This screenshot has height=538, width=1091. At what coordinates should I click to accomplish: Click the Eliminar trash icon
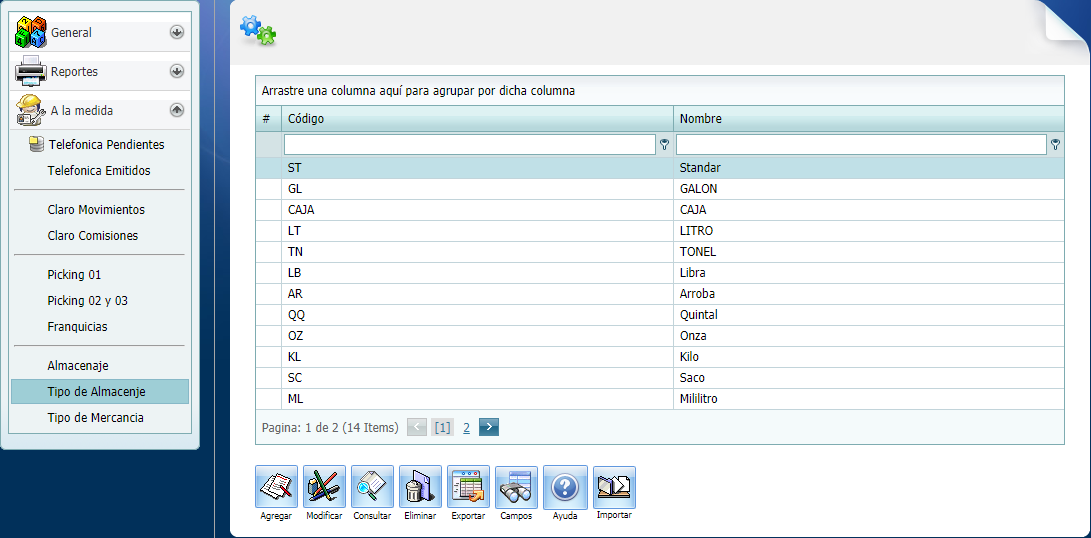(x=420, y=487)
